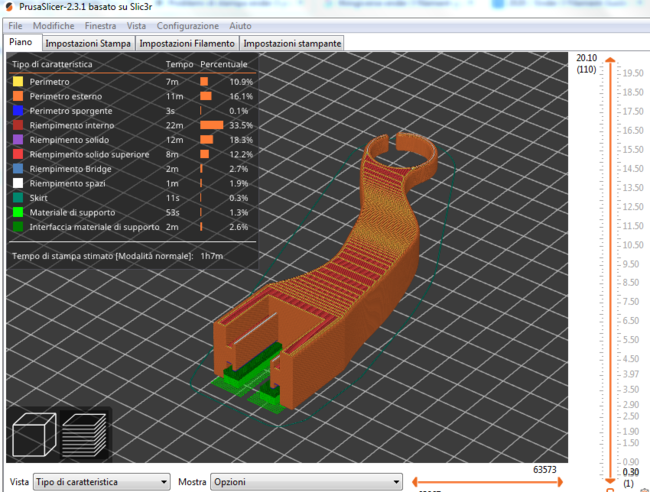Go to Impostazioni stampante tab

pyautogui.click(x=292, y=43)
